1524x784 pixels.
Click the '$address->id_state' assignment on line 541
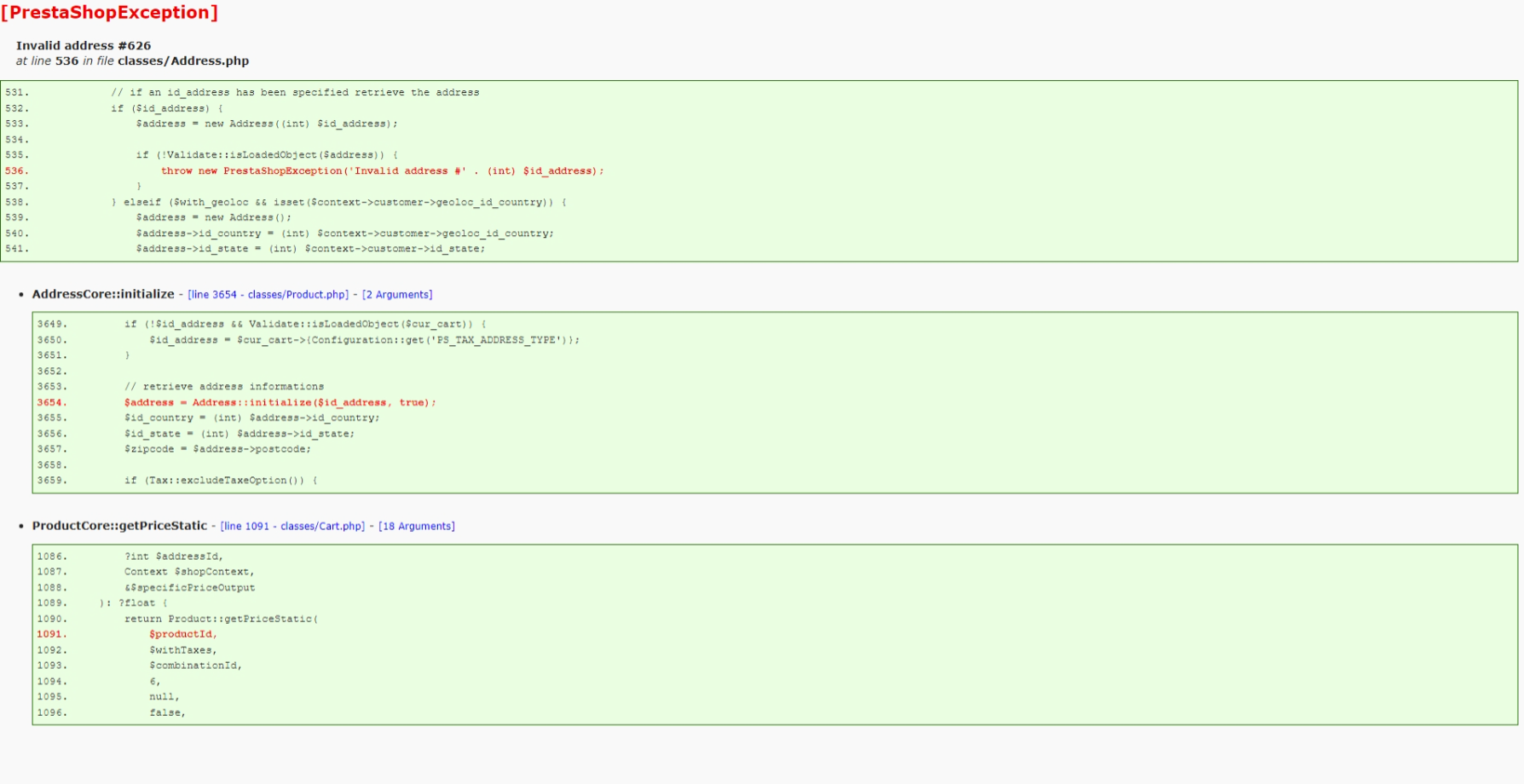click(310, 249)
